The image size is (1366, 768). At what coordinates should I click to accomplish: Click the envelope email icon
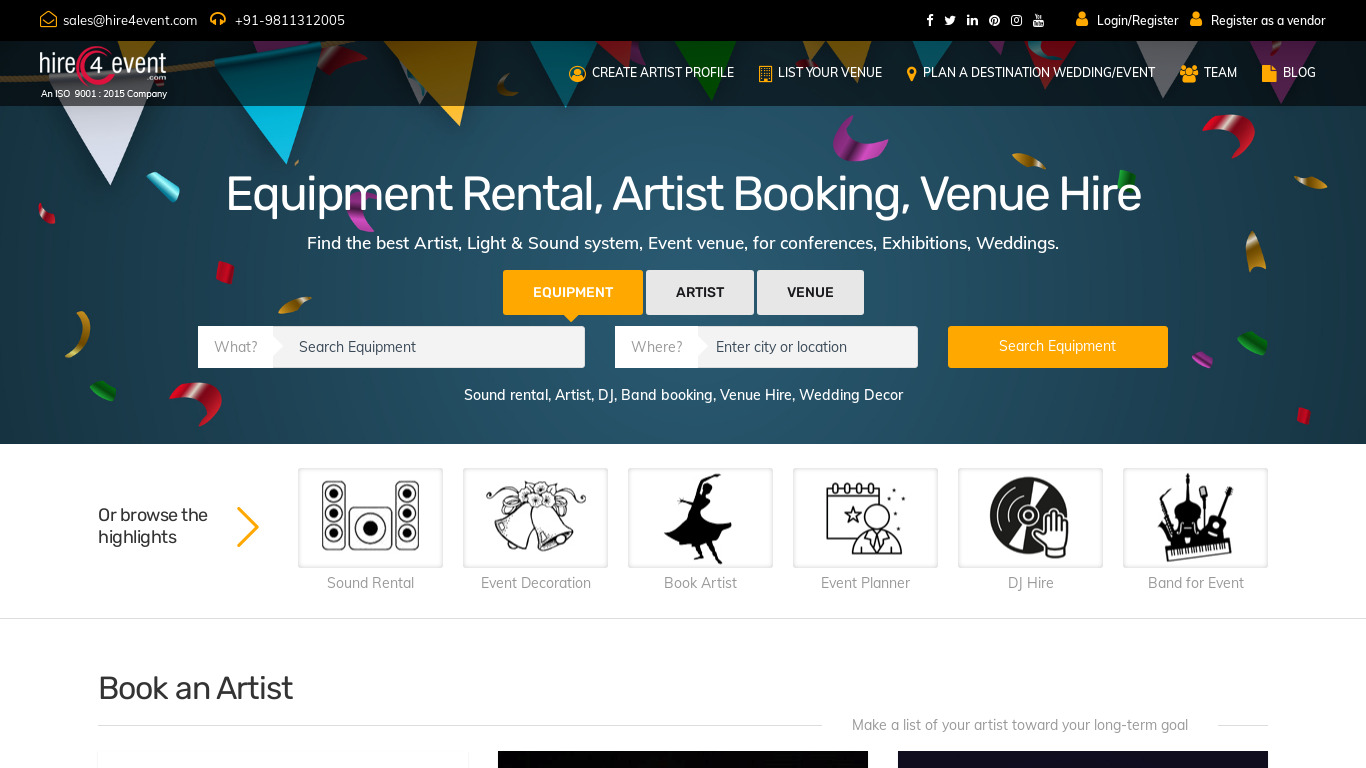(48, 19)
